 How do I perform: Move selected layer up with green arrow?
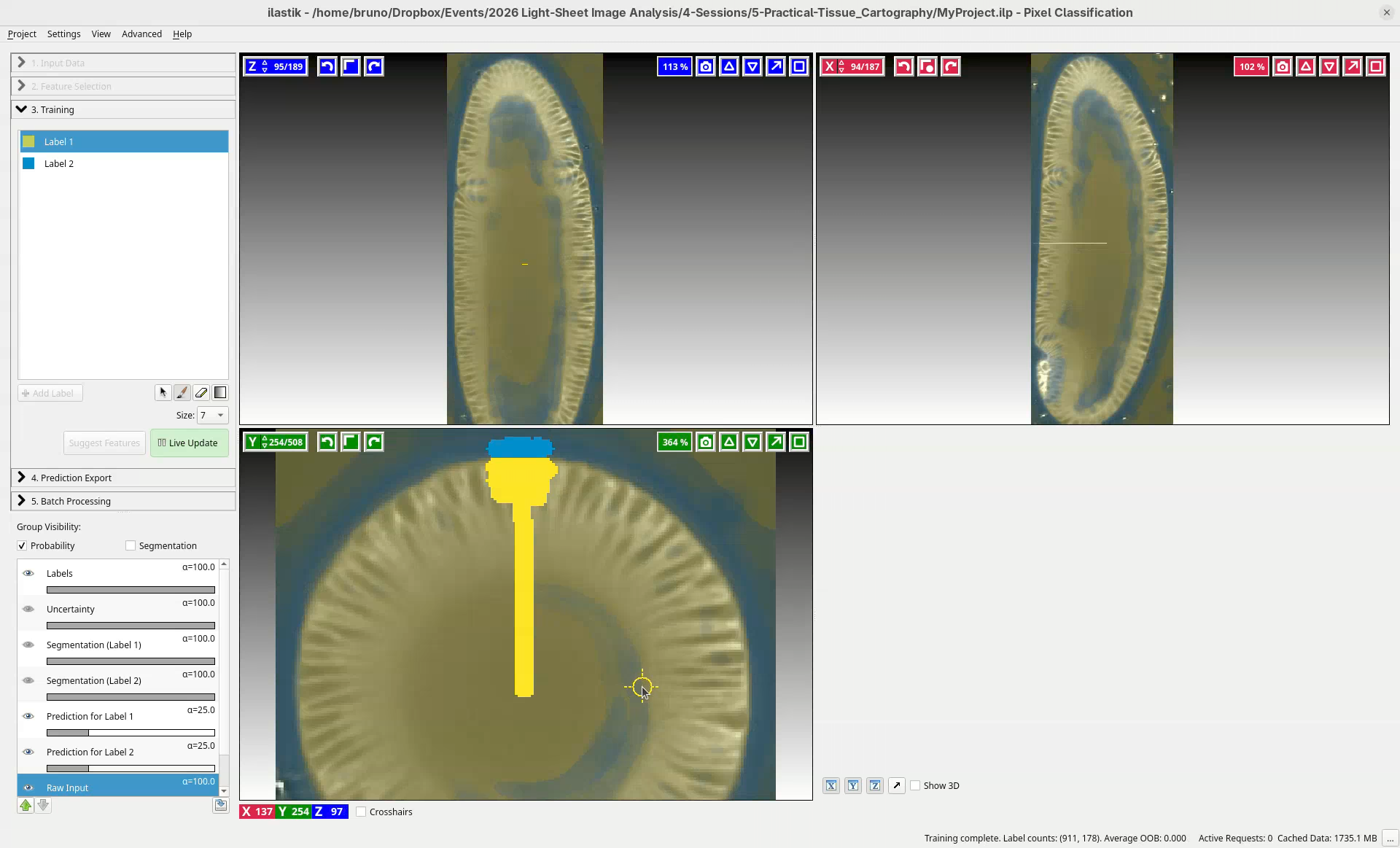(x=26, y=805)
